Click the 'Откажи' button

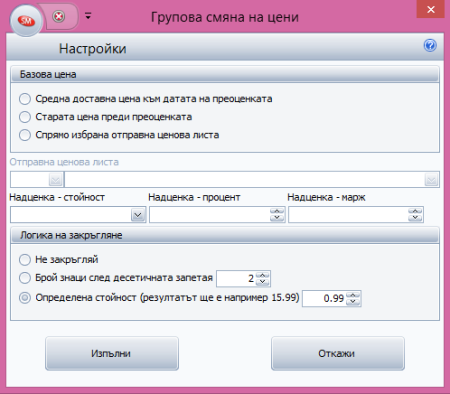[x=338, y=353]
